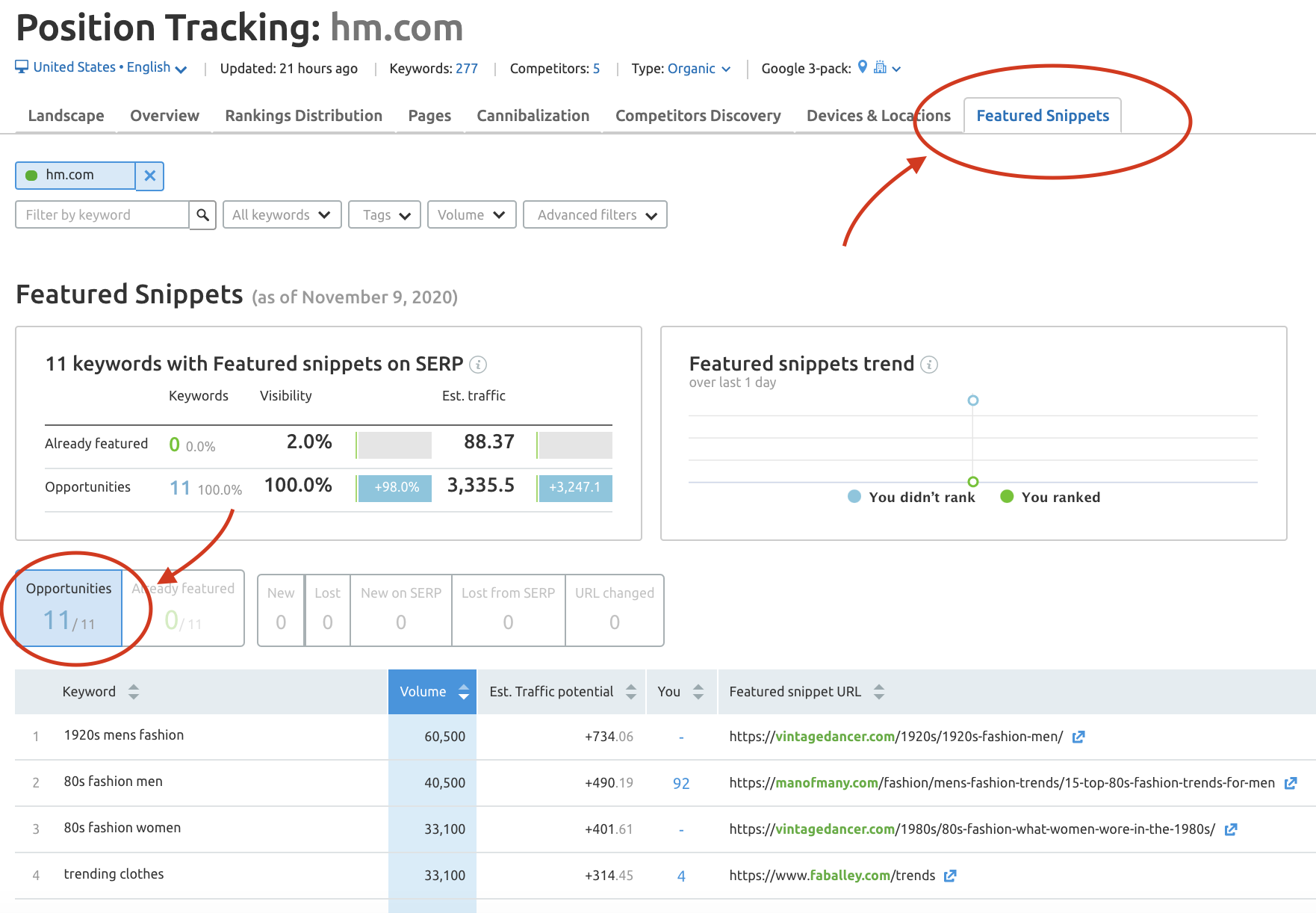Open faballey.com trends via its external link icon
The image size is (1316, 913).
(x=950, y=875)
